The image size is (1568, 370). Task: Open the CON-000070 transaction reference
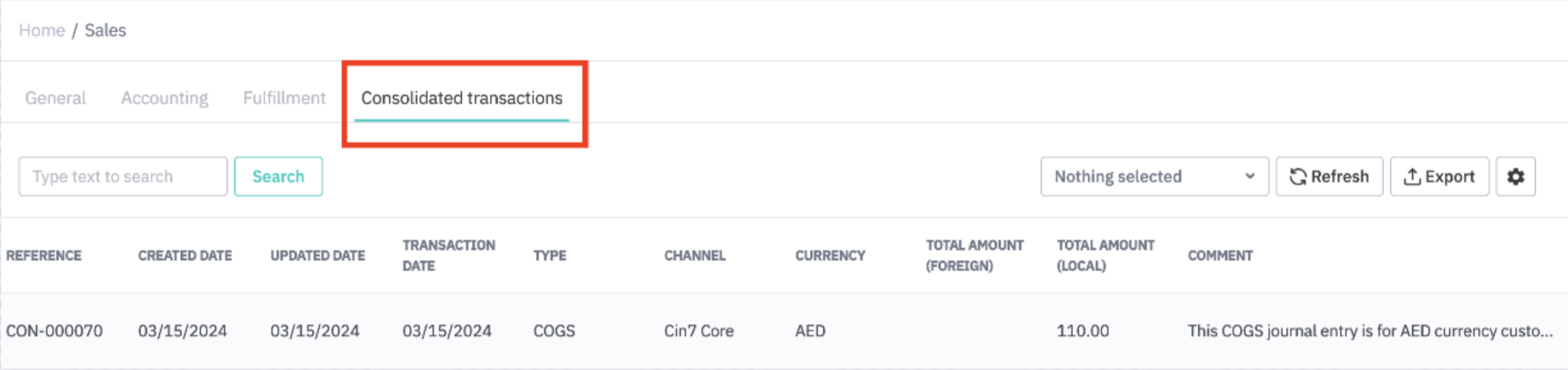(x=54, y=331)
